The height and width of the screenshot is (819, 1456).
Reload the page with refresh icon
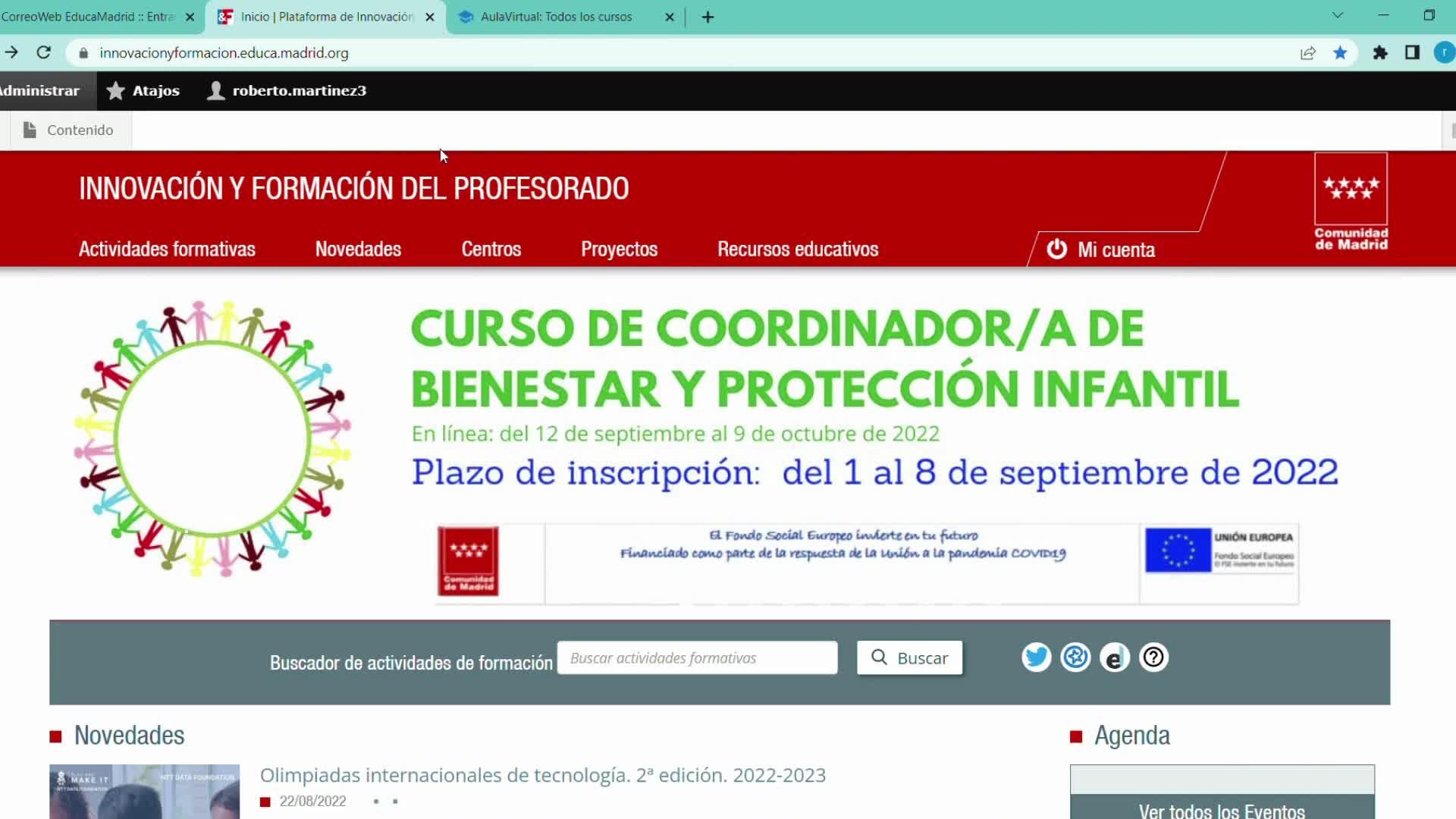44,52
